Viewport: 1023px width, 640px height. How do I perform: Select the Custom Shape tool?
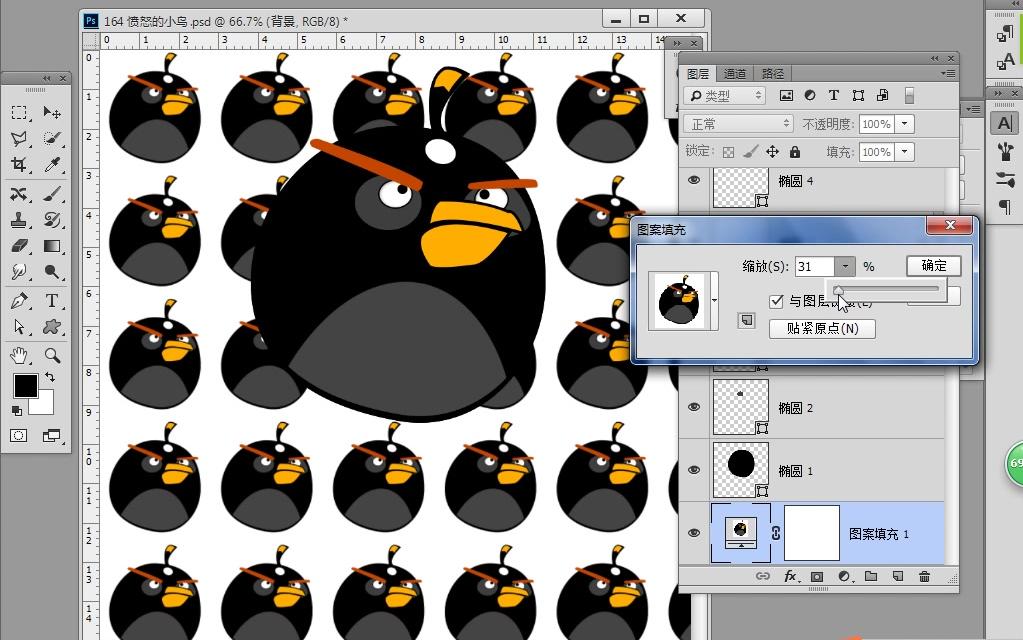coord(52,326)
